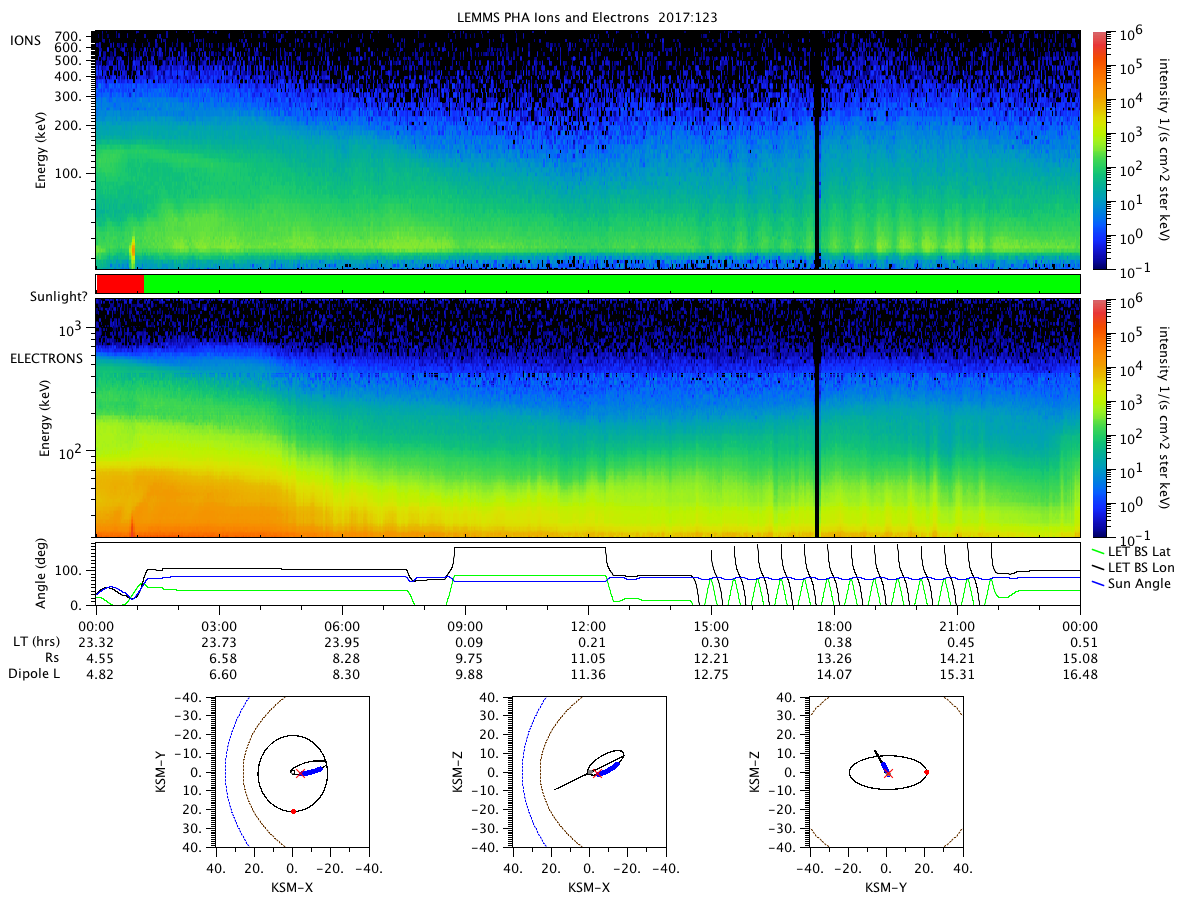Click the 200. energy tick on ions axis

67,128
